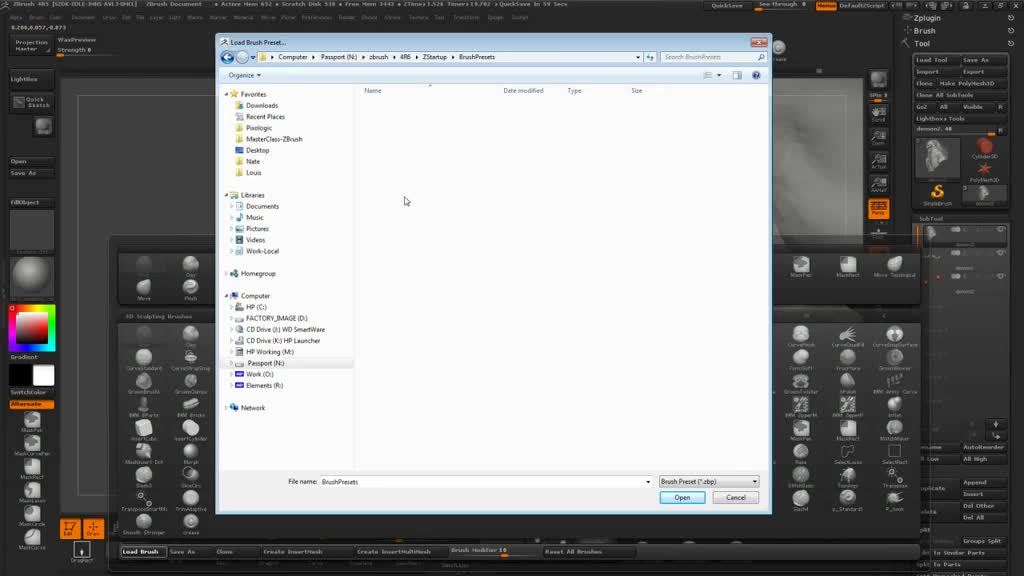1024x576 pixels.
Task: Open the Tool palette header
Action: 921,44
